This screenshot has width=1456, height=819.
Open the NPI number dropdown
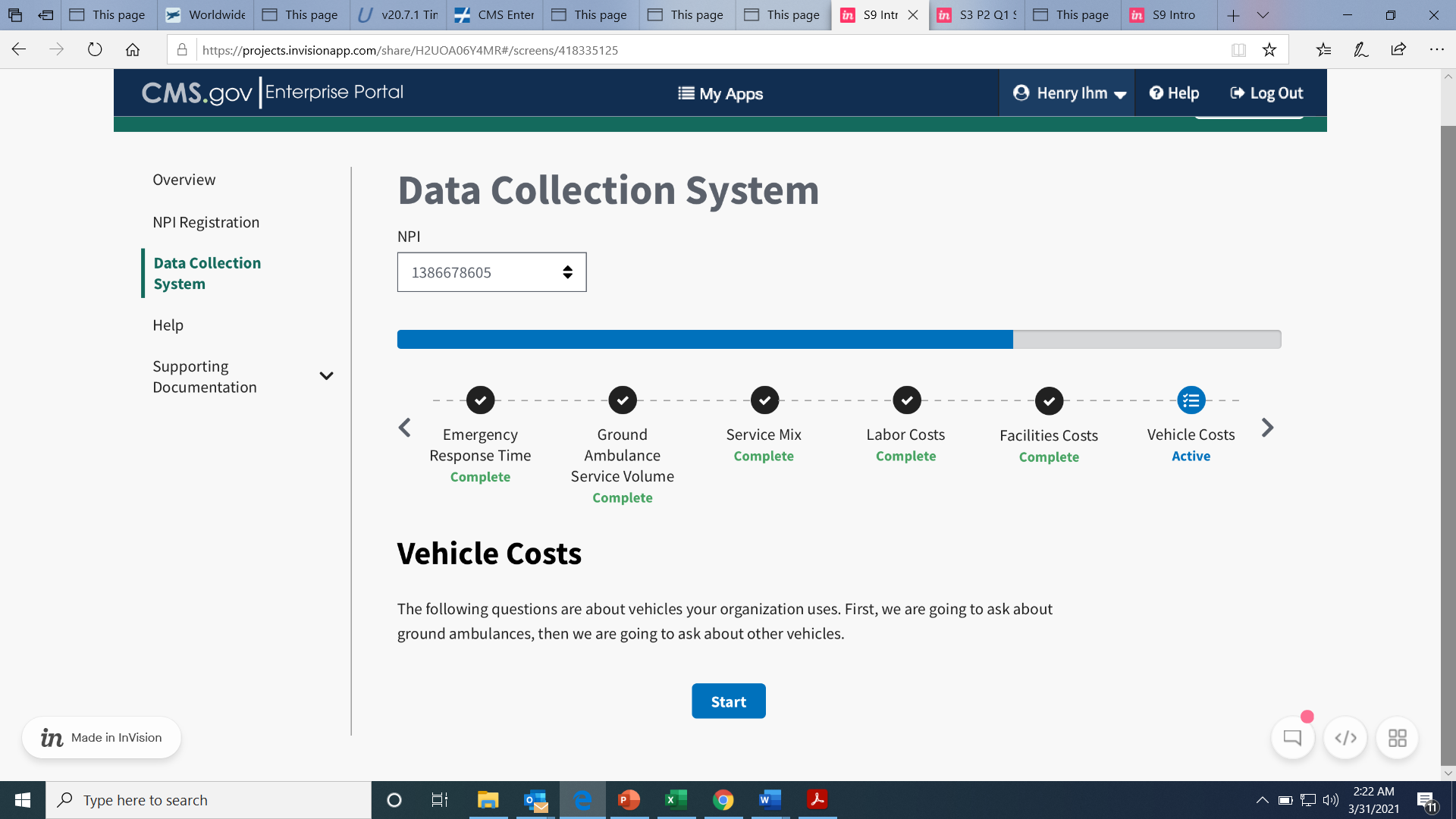tap(491, 272)
